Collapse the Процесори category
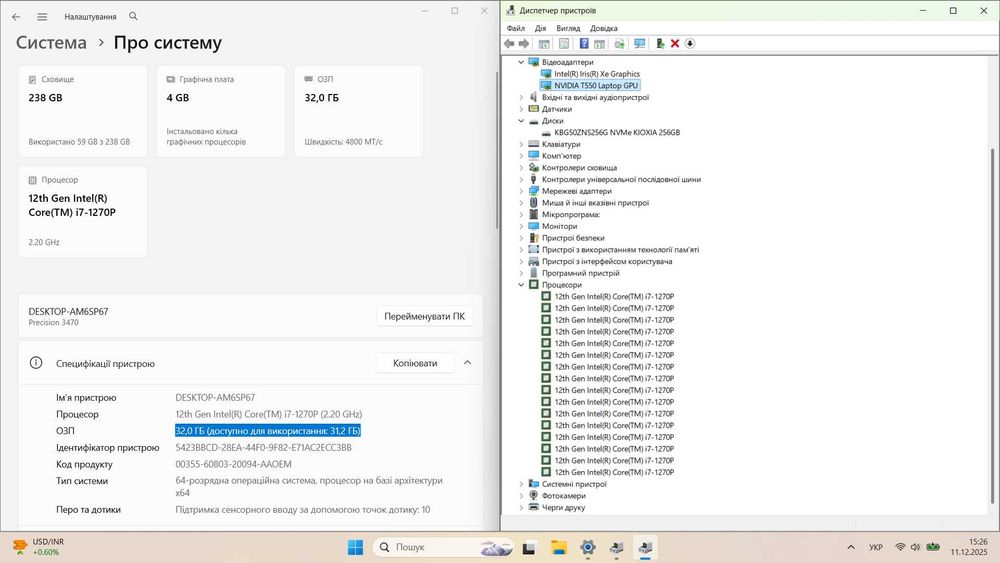The image size is (1000, 563). point(521,285)
